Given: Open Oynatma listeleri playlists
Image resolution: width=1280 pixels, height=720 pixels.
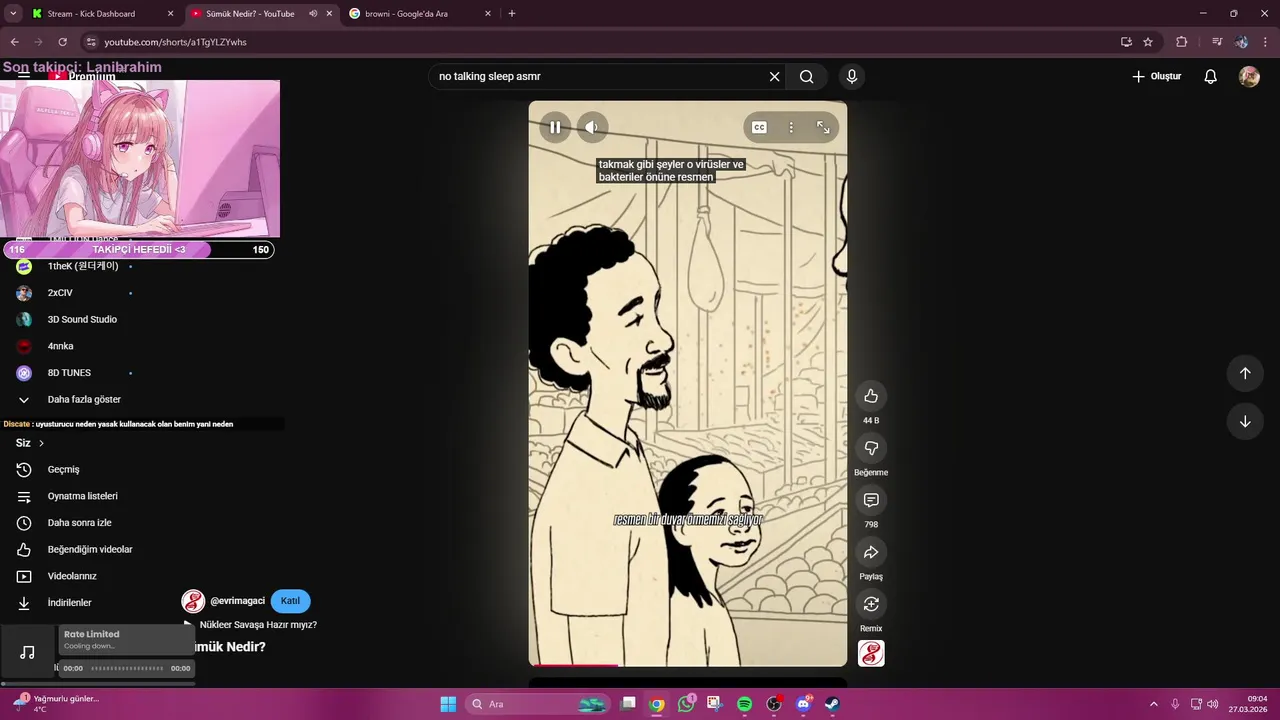Looking at the screenshot, I should [82, 496].
